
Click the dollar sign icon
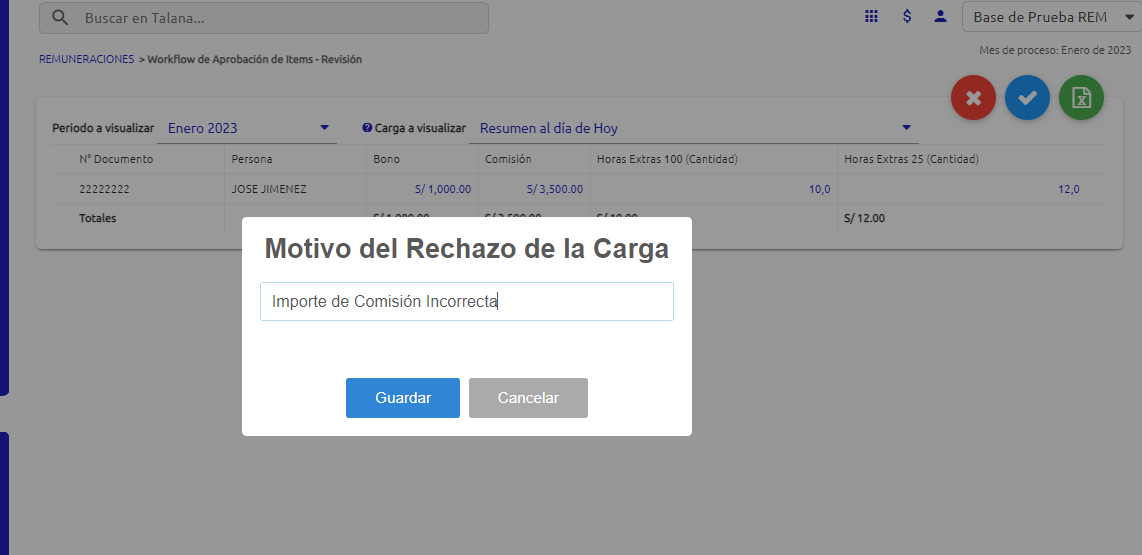[x=906, y=17]
